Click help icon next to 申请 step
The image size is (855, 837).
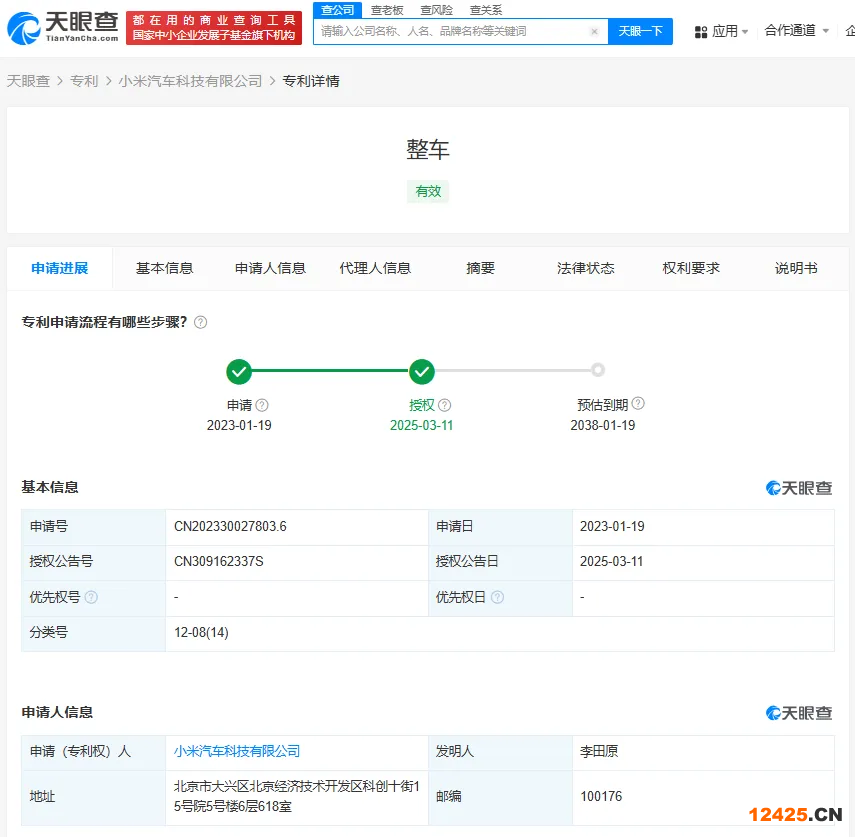coord(262,405)
